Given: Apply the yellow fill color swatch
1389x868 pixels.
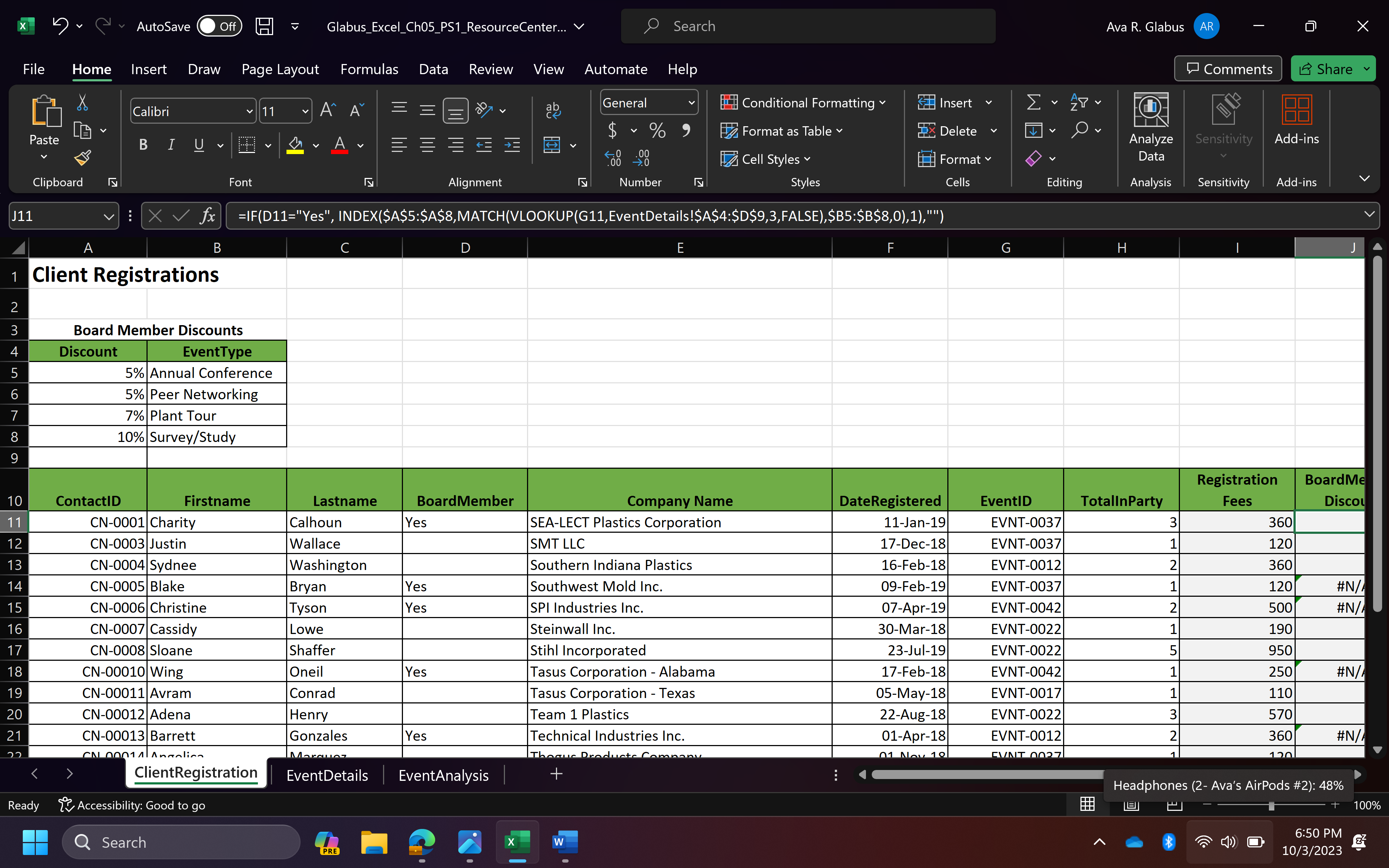Looking at the screenshot, I should 295,146.
